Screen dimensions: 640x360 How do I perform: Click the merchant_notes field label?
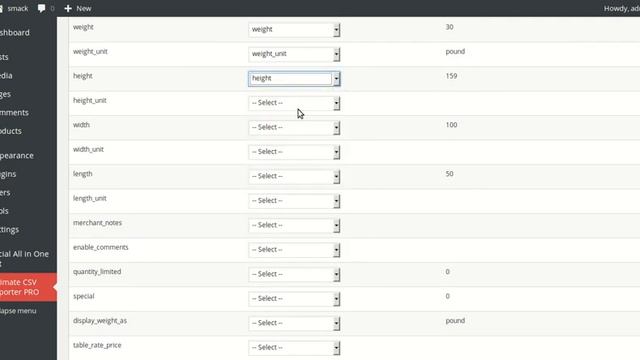(97, 223)
